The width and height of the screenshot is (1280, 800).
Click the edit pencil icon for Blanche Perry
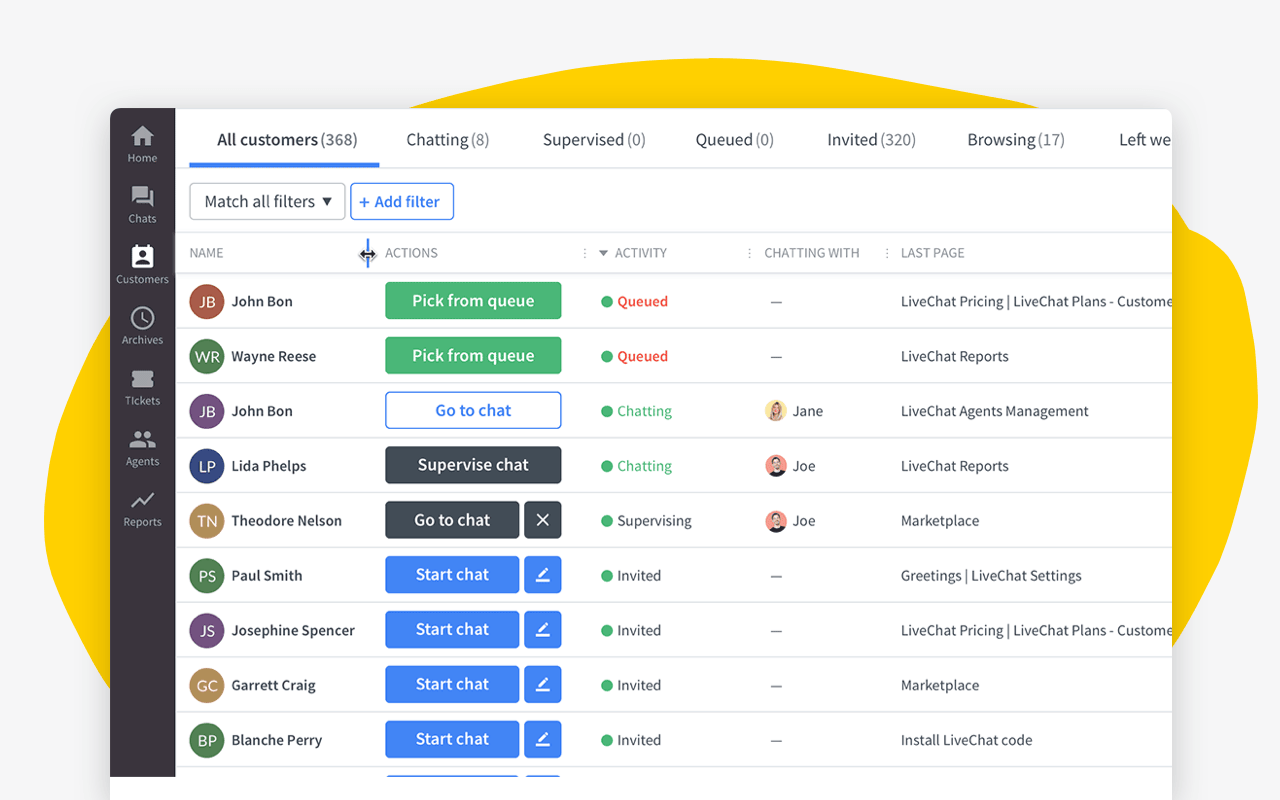click(x=543, y=740)
